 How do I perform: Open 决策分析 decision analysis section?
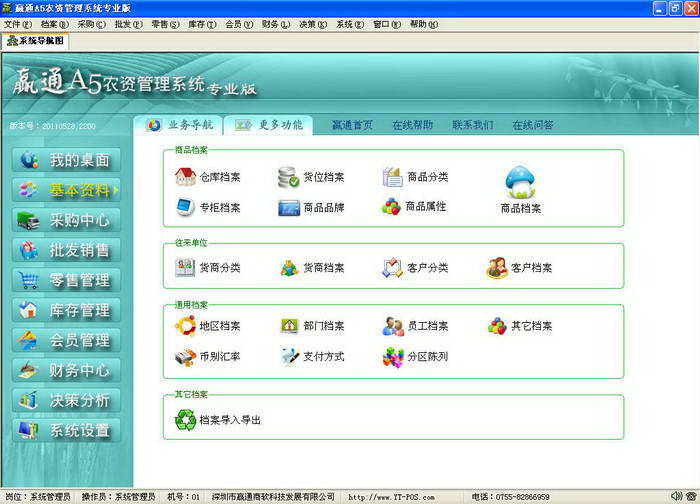point(67,400)
